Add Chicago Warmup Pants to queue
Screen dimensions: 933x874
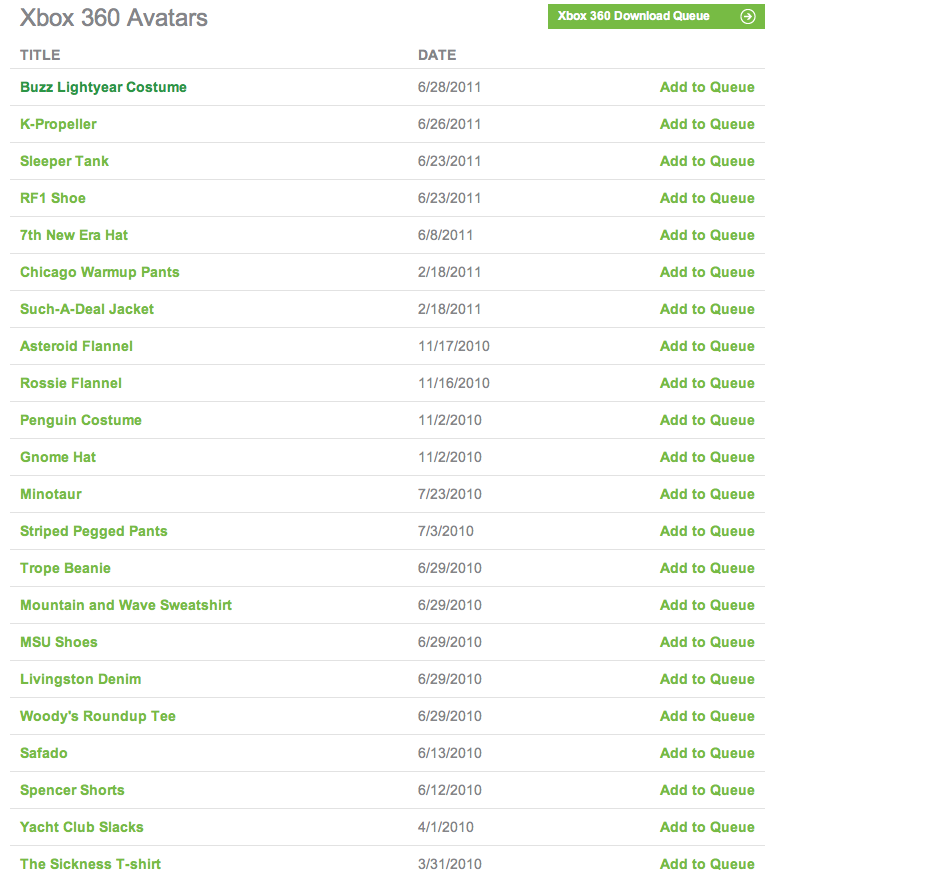[x=707, y=272]
